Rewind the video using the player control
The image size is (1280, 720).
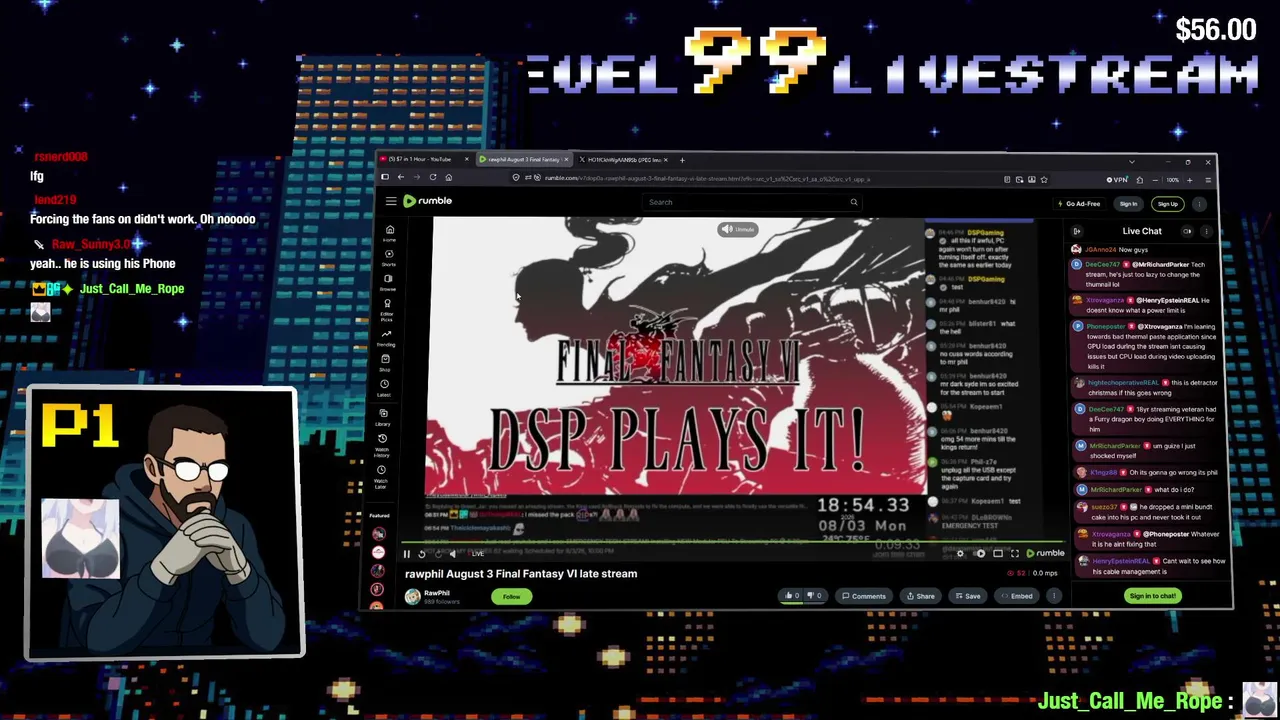point(422,554)
